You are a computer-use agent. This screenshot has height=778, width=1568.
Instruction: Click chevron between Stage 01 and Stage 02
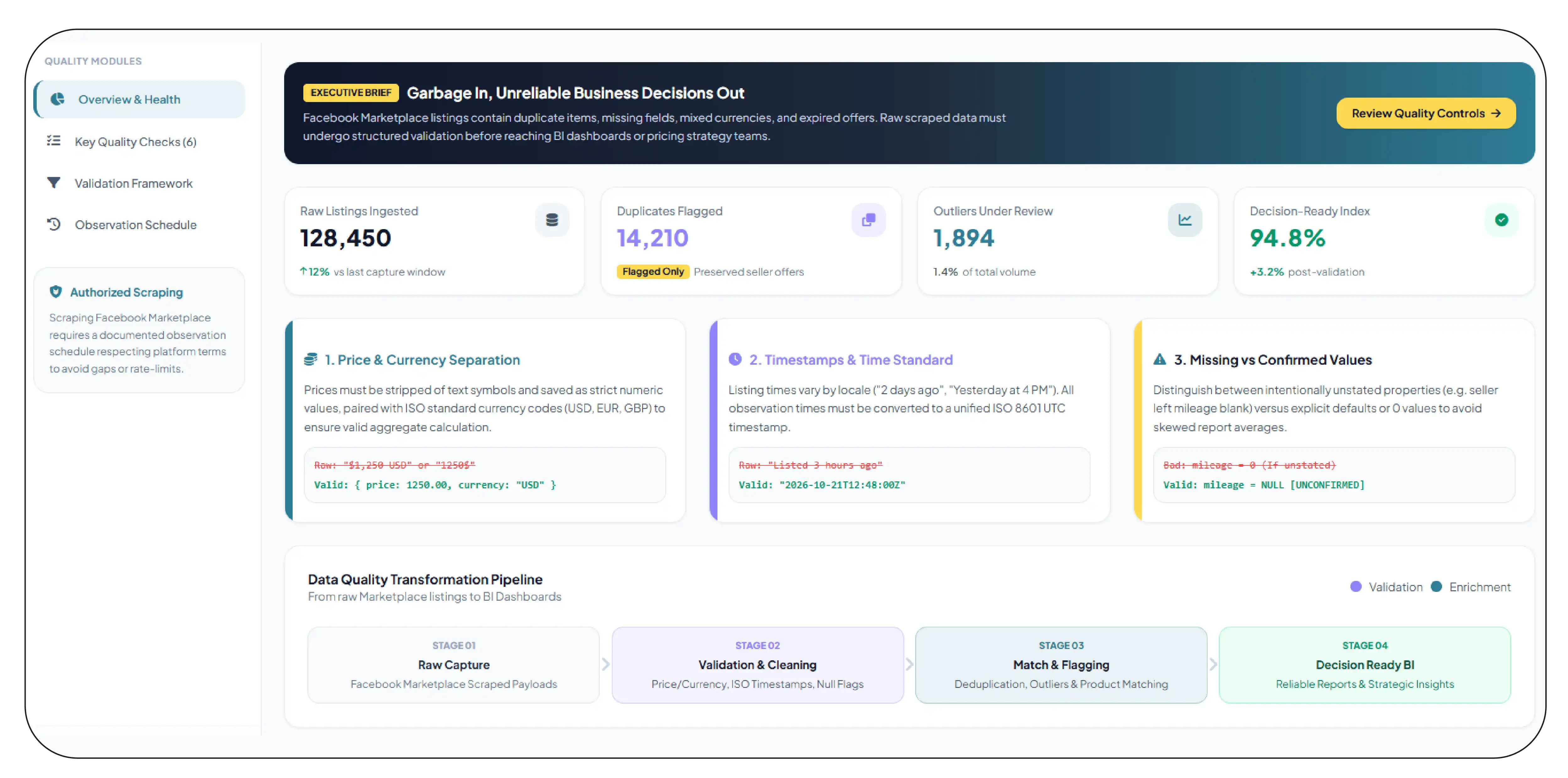tap(606, 664)
